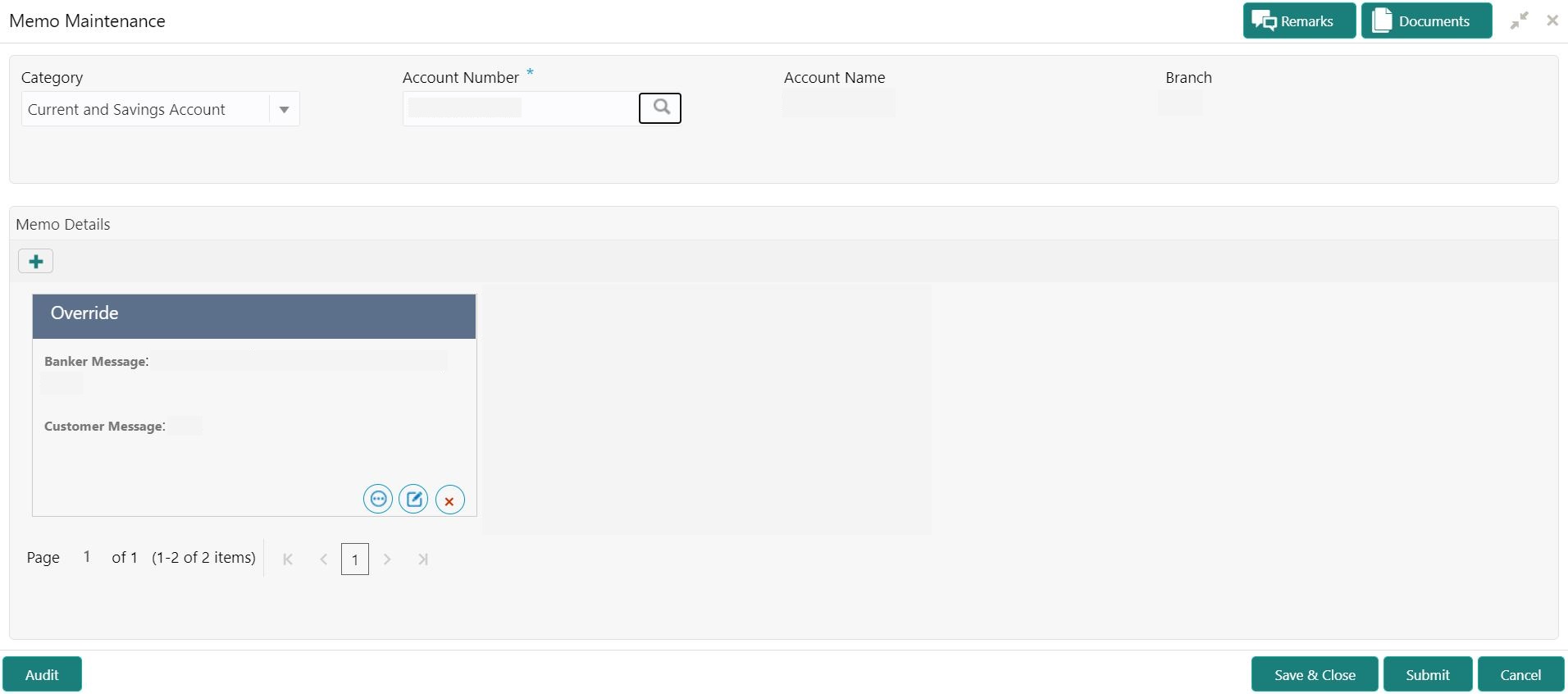Click the '(1-2 of 2 items)' text

coord(204,558)
